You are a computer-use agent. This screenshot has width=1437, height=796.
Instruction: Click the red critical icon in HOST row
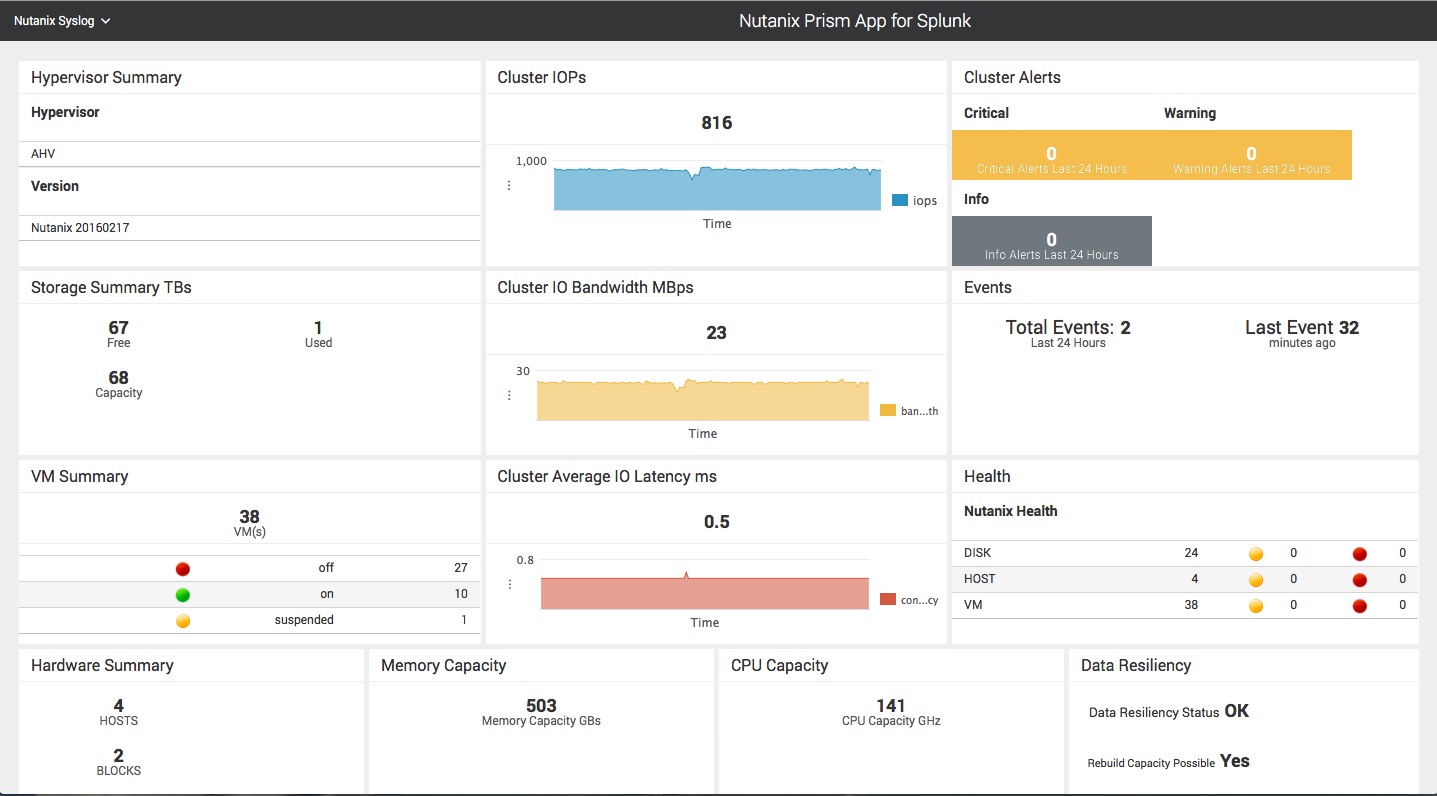[x=1359, y=580]
